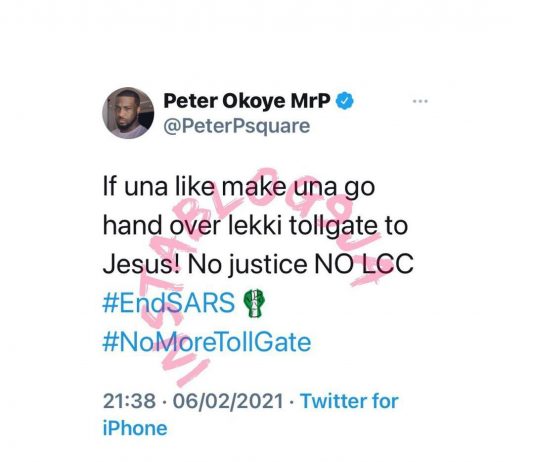Click the text 'NO LCC' in tweet
This screenshot has width=534, height=462.
tap(364, 264)
